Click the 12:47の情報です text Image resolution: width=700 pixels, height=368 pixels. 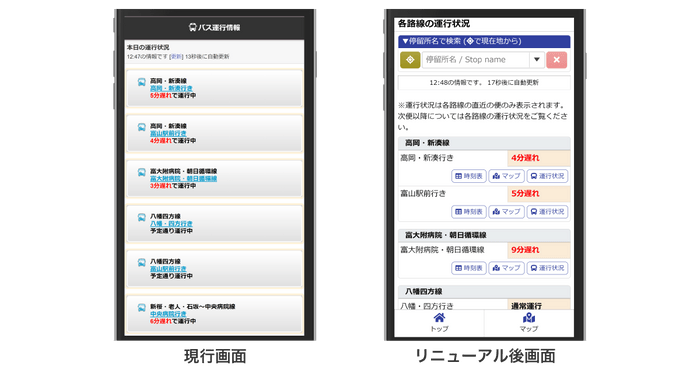[x=147, y=57]
